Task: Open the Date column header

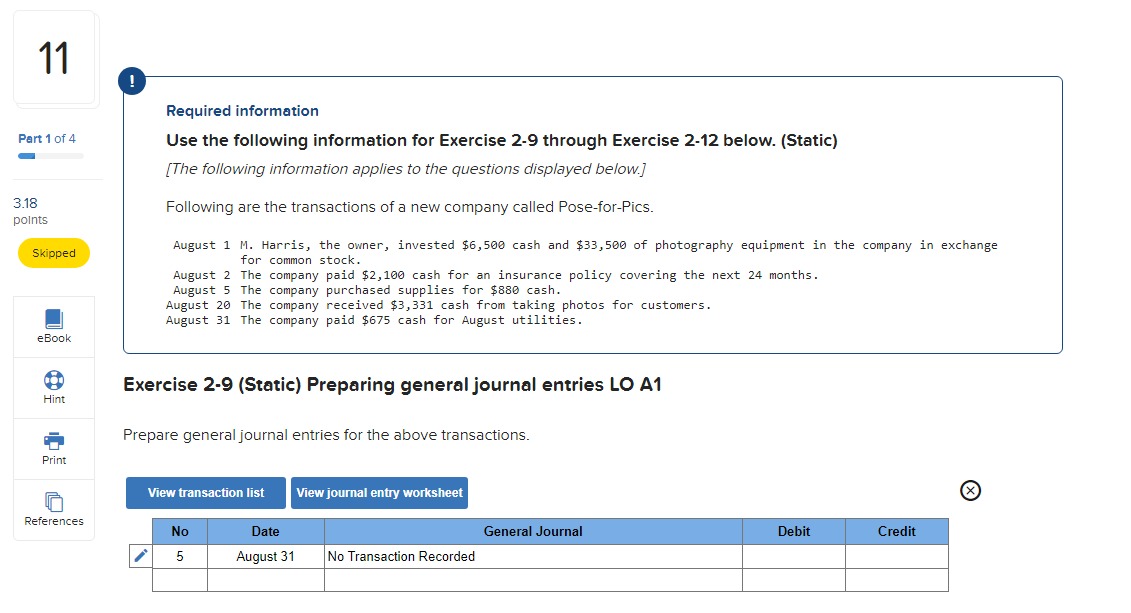Action: point(265,531)
